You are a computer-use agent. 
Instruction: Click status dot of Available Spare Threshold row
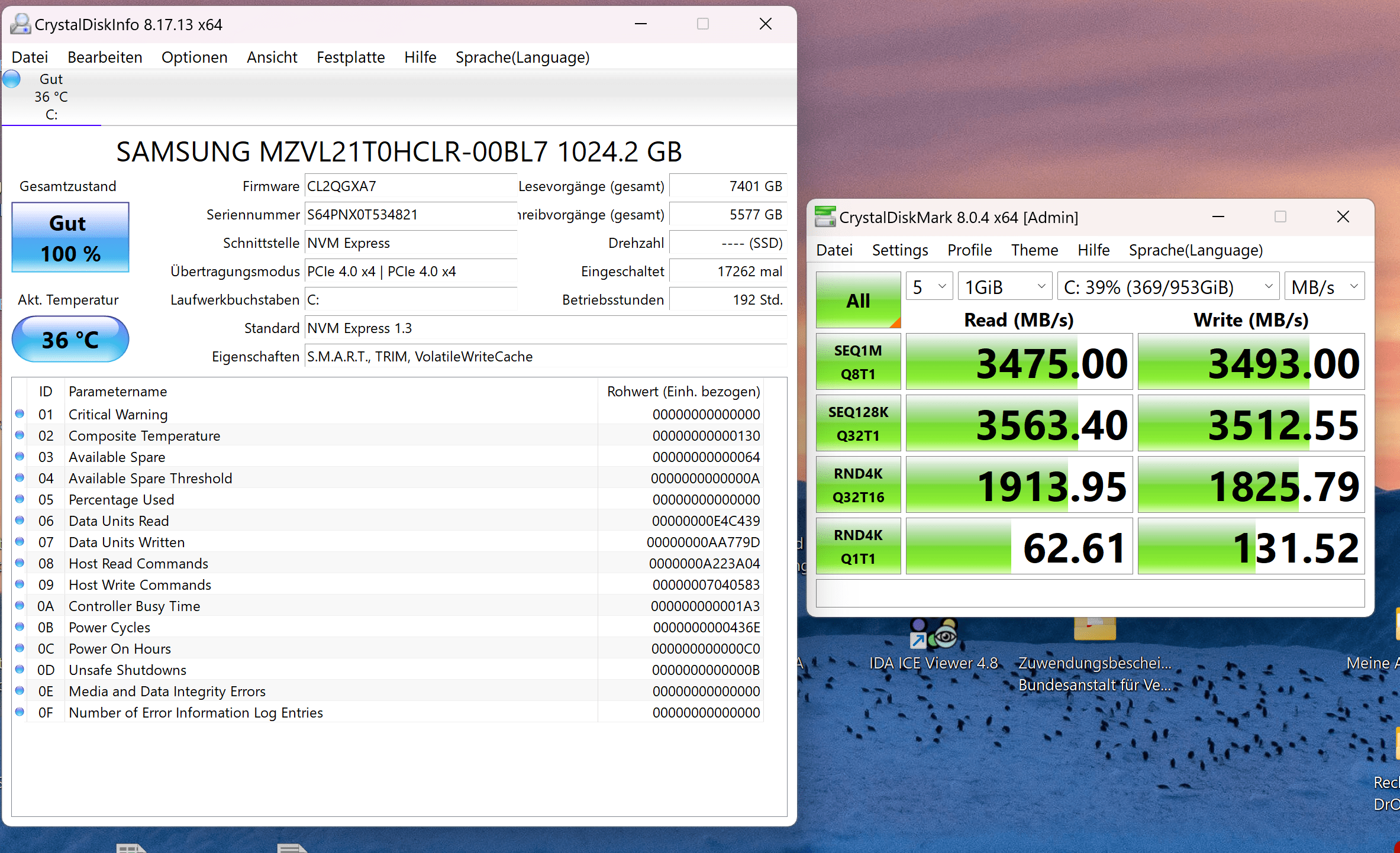(x=20, y=478)
